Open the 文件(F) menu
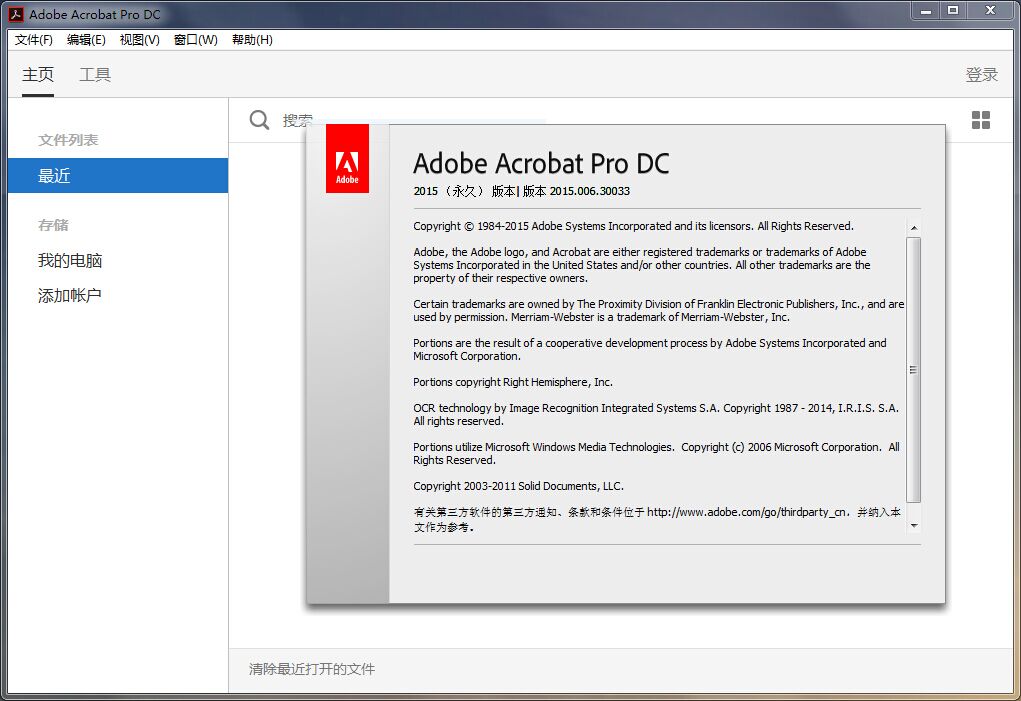Viewport: 1021px width, 701px height. point(34,40)
